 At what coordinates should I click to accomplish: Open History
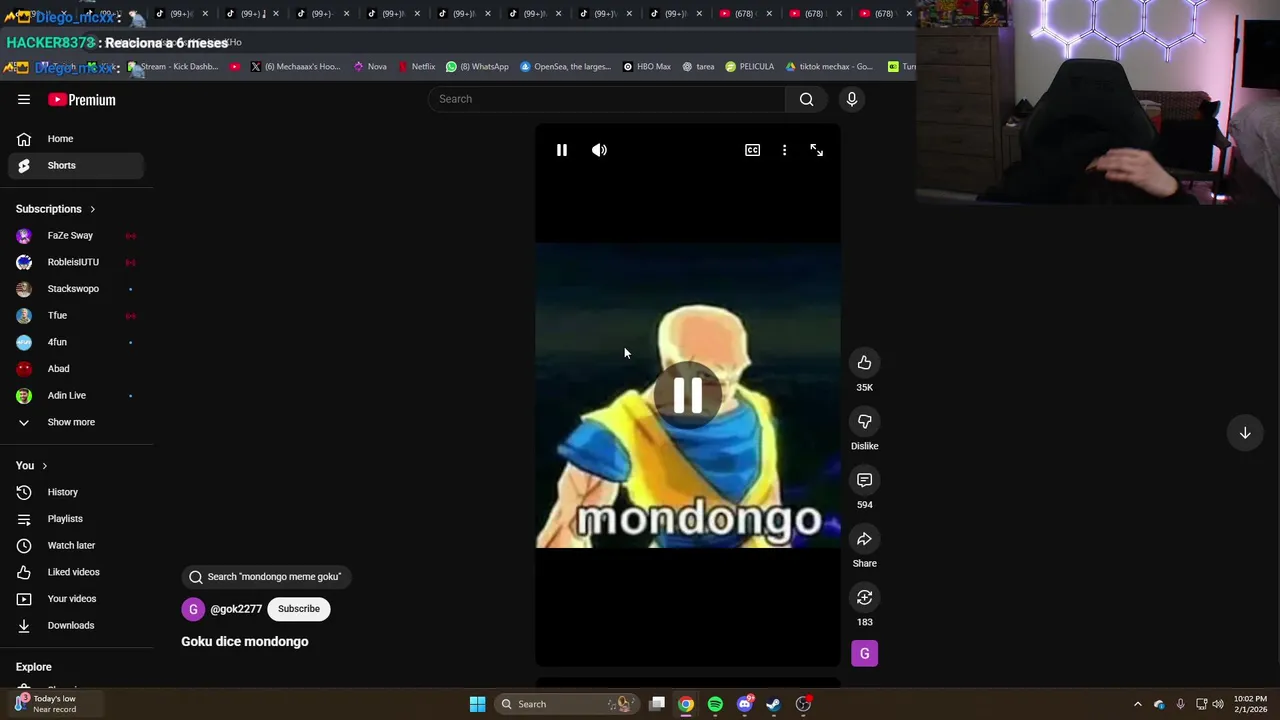click(x=76, y=492)
